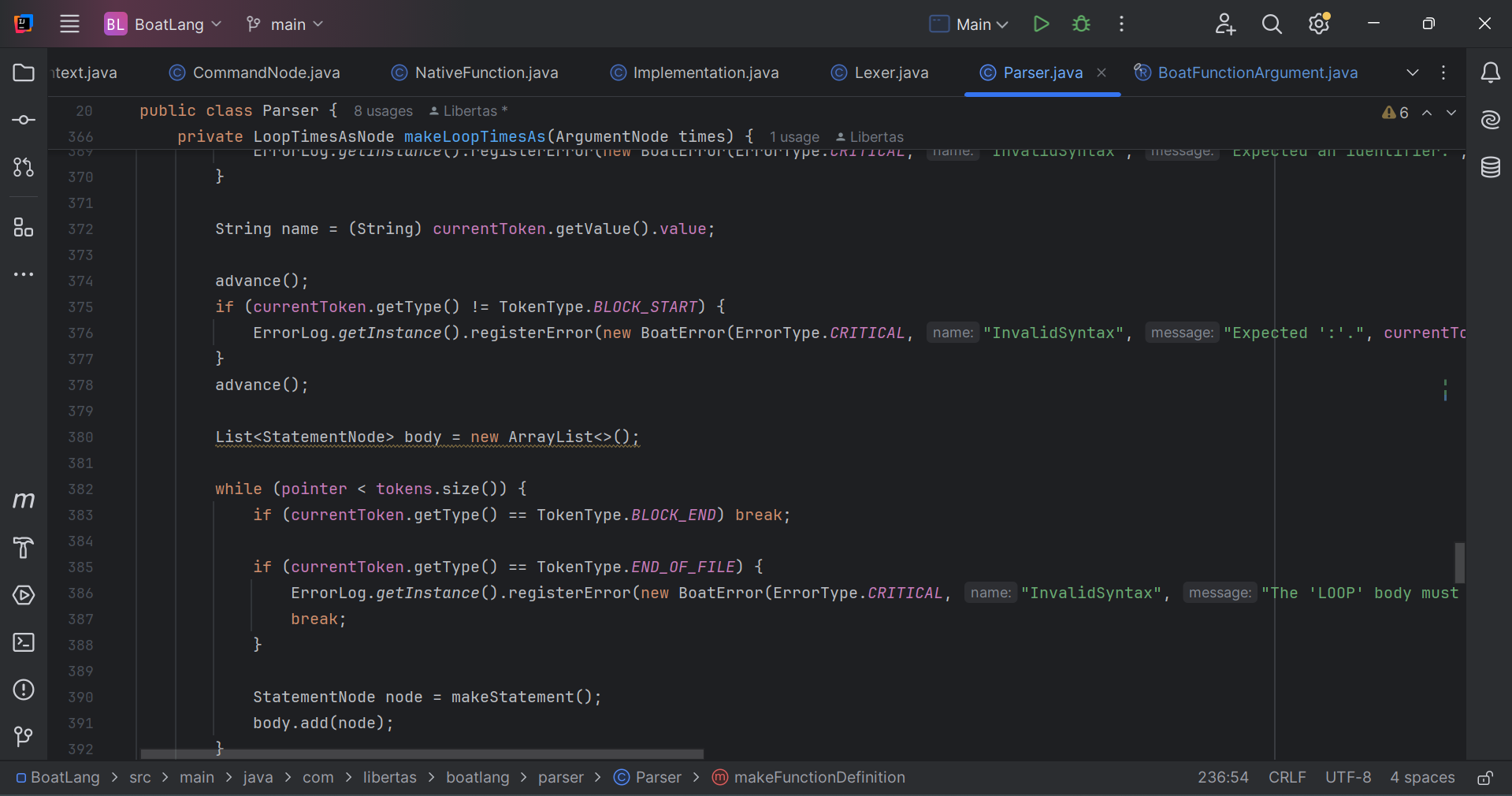Click the vertical editor scrollbar thumb
The width and height of the screenshot is (1512, 796).
coord(1459,563)
